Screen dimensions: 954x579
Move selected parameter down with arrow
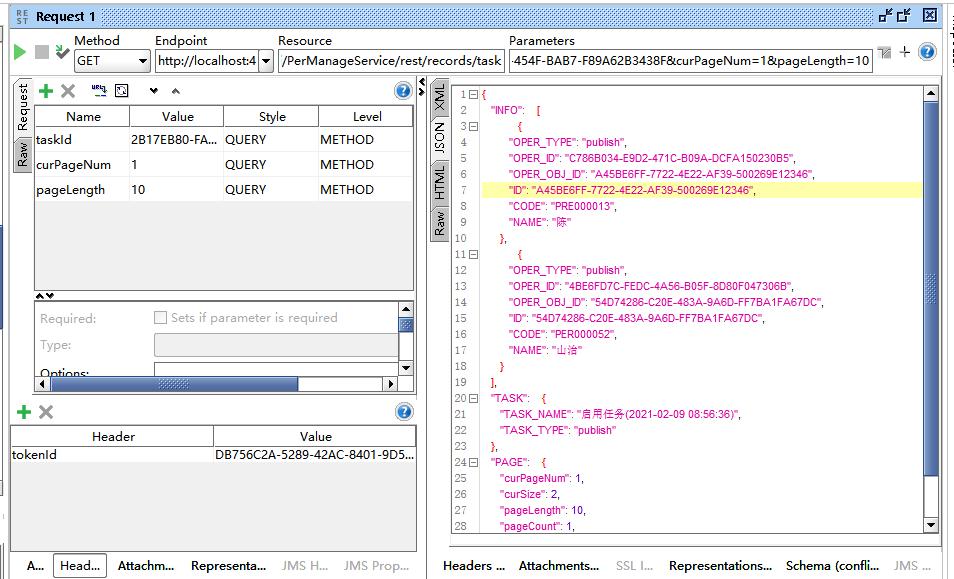pos(154,91)
